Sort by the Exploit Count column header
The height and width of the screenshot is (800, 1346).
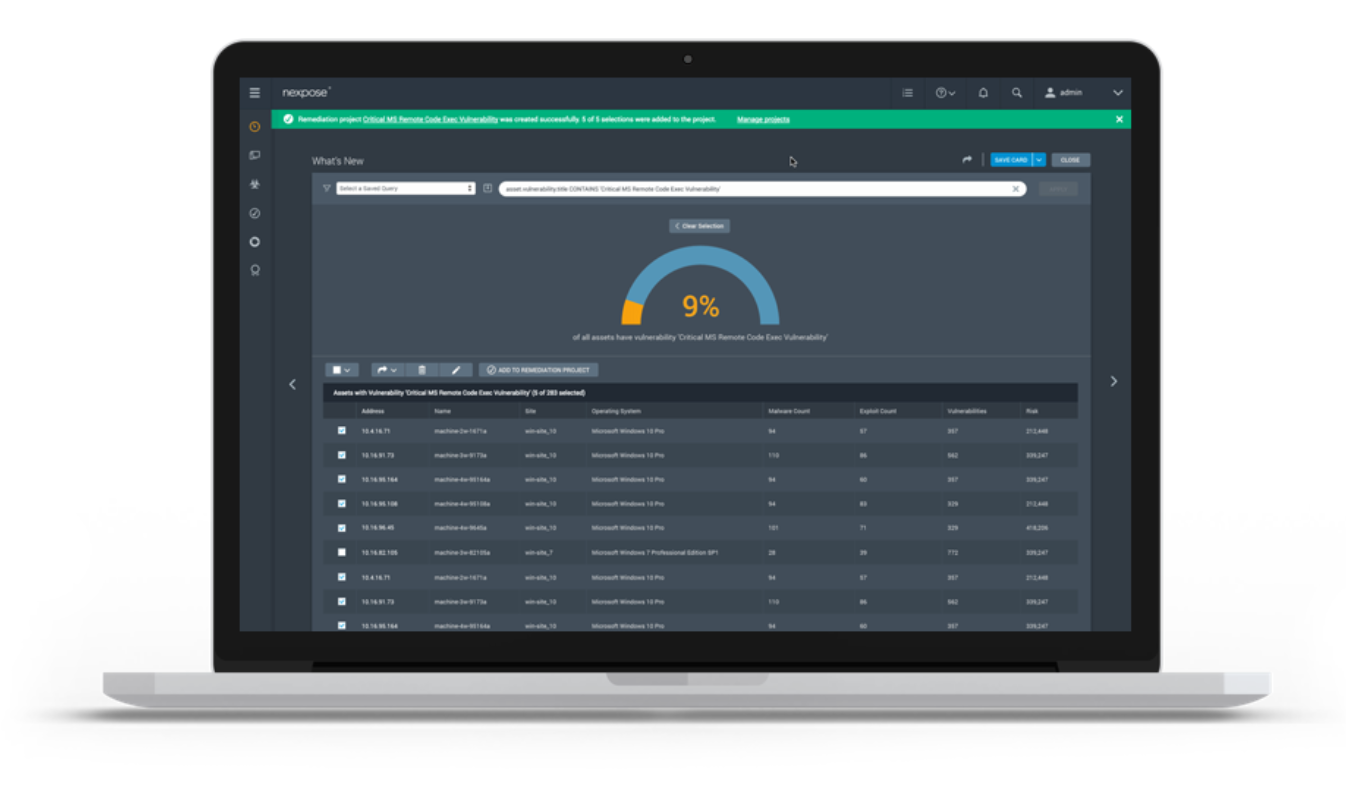point(878,411)
